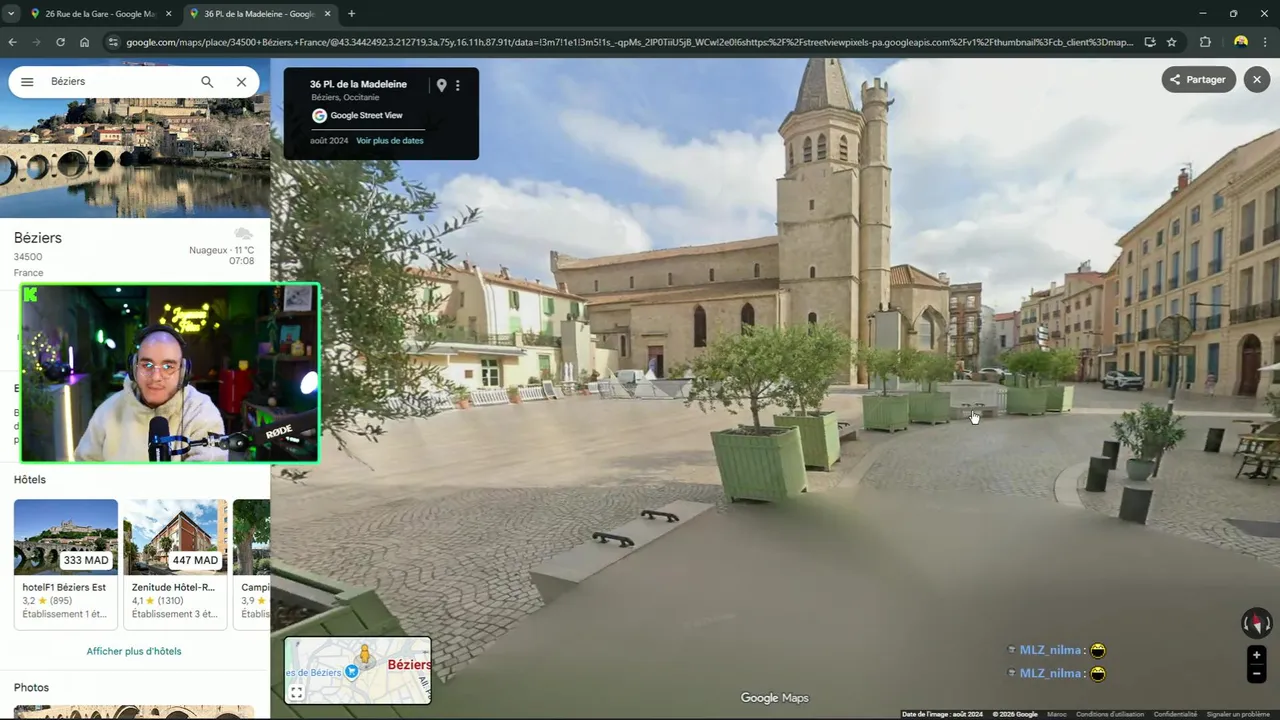Click the location pin icon in Street View card
This screenshot has width=1280, height=720.
(441, 86)
